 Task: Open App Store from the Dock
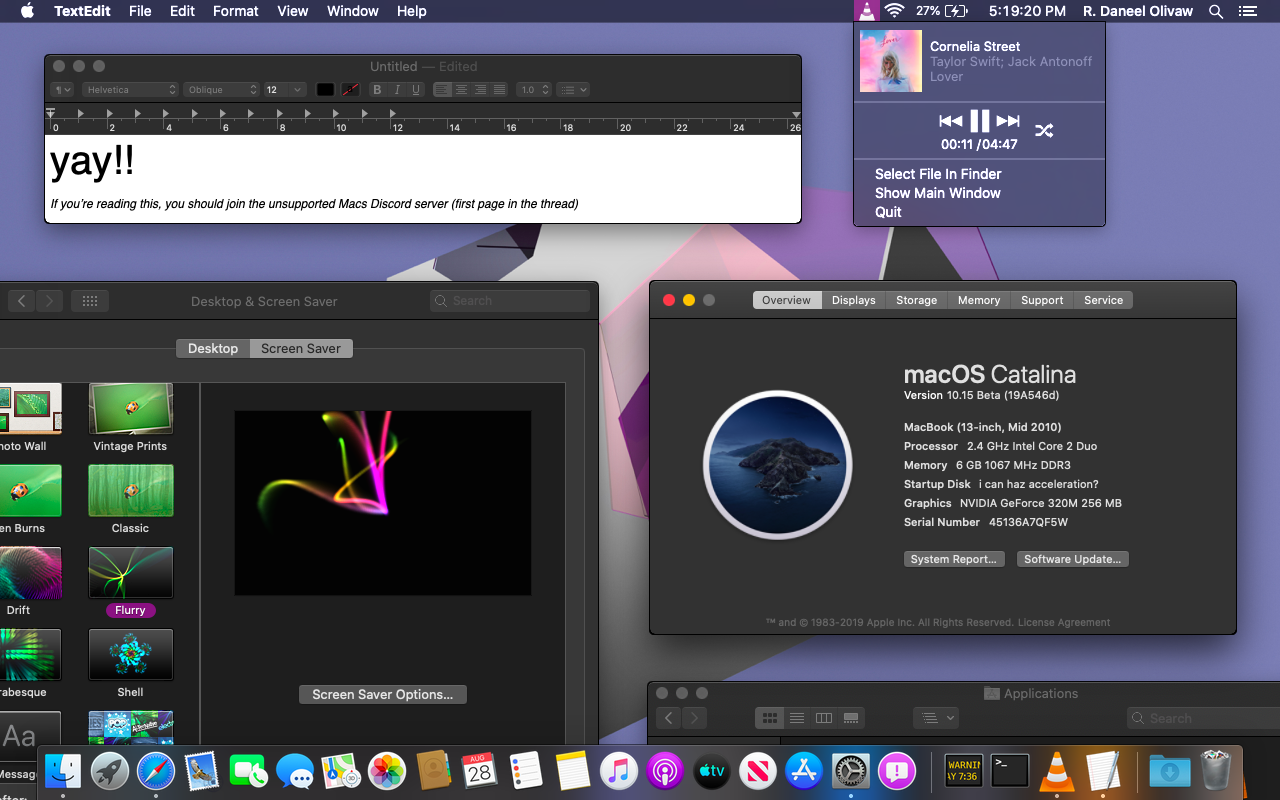coord(804,770)
